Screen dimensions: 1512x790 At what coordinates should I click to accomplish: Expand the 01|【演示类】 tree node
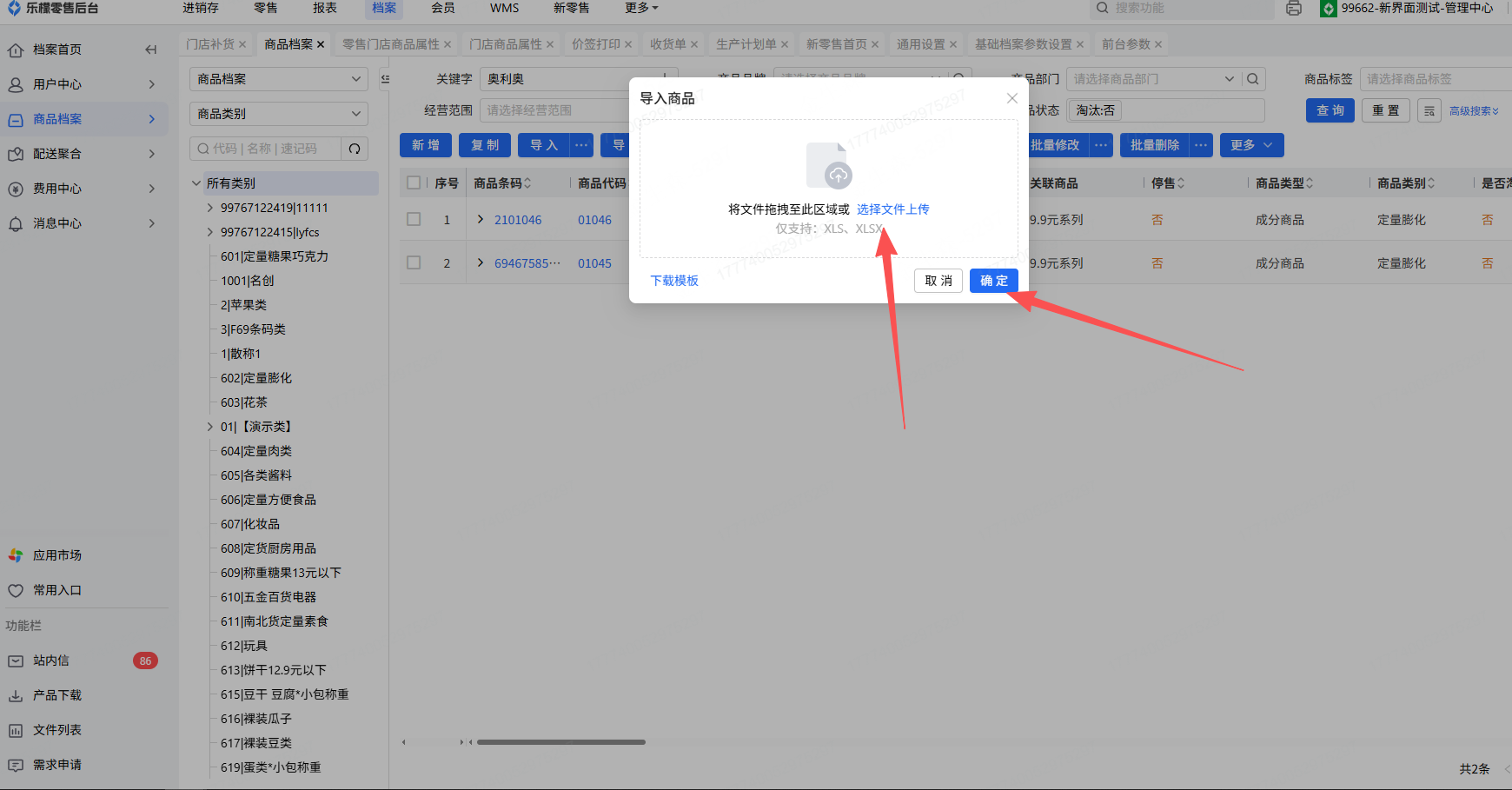(x=210, y=427)
